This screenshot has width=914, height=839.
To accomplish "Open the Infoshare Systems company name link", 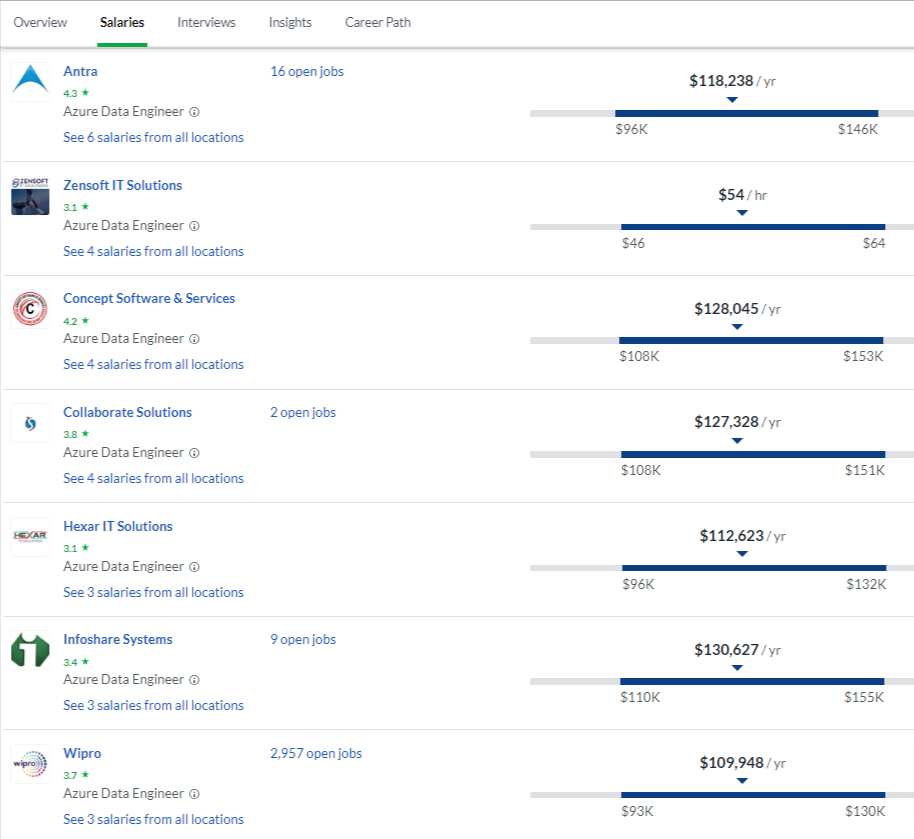I will point(118,640).
